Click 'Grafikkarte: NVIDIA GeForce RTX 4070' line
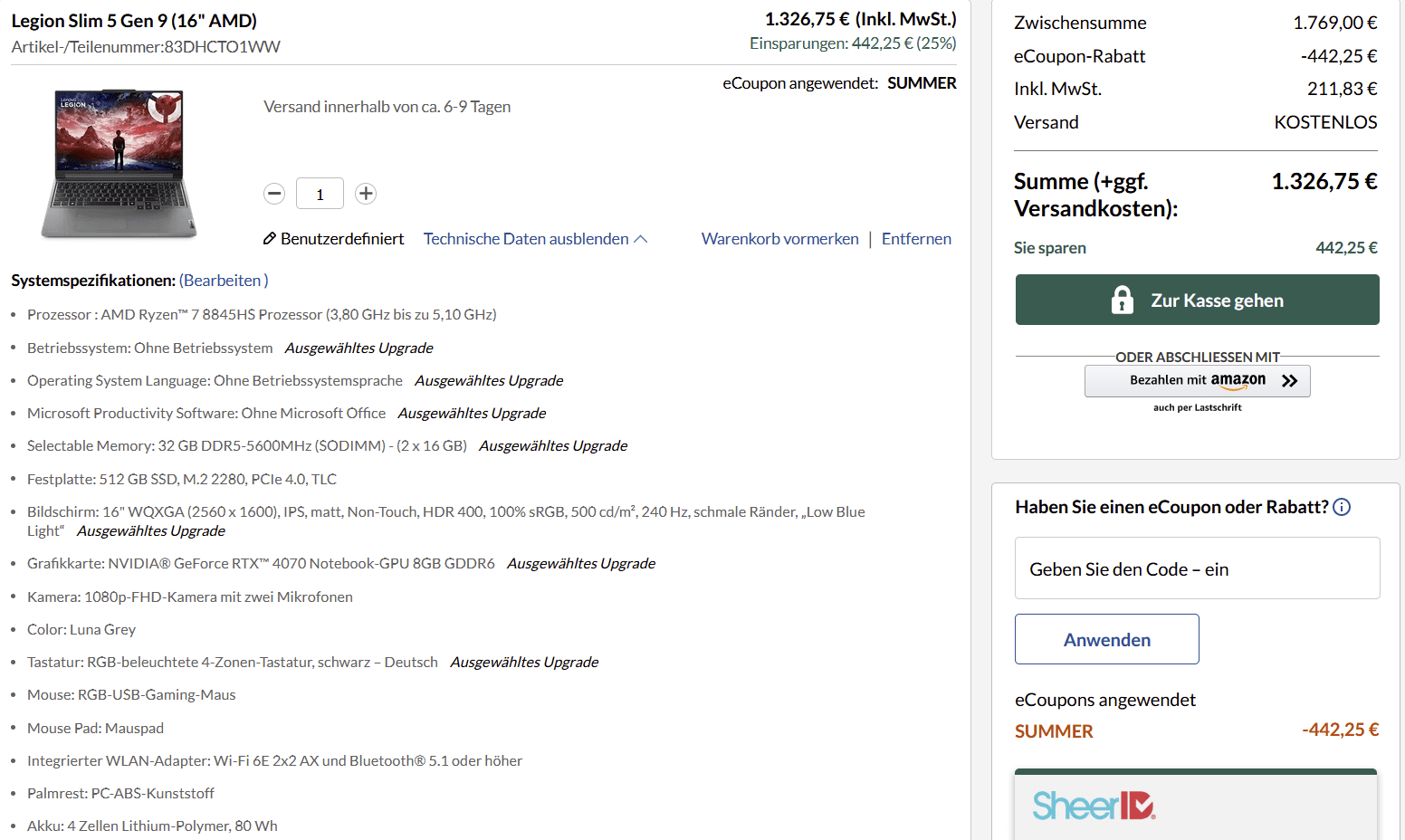Screen dimensions: 1405x840 261,563
